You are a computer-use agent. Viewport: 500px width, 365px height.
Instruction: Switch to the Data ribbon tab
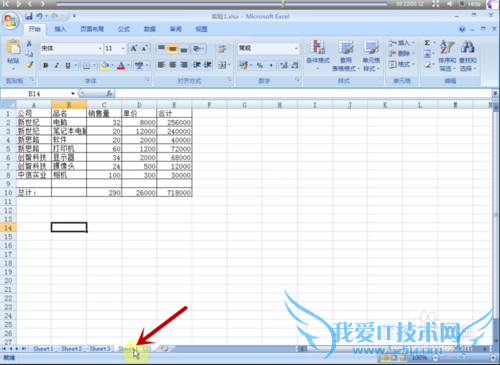coord(150,29)
